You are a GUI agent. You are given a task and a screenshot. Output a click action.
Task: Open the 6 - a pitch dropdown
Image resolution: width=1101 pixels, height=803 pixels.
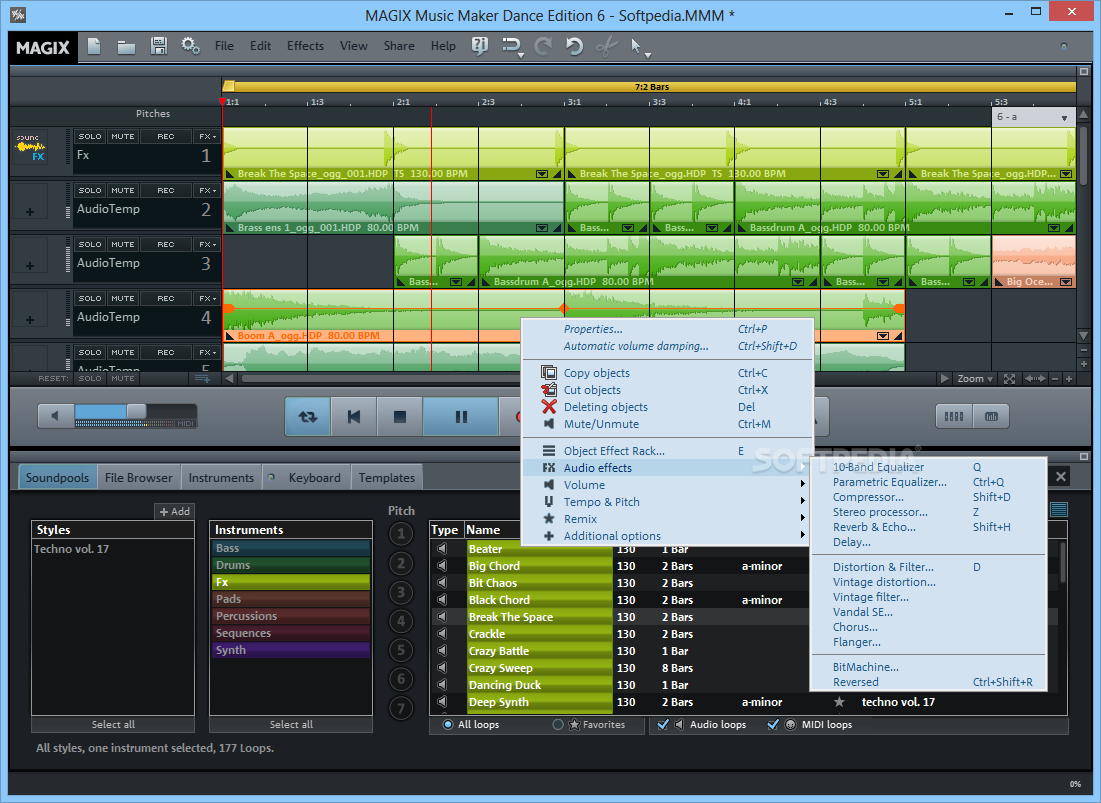click(1033, 117)
